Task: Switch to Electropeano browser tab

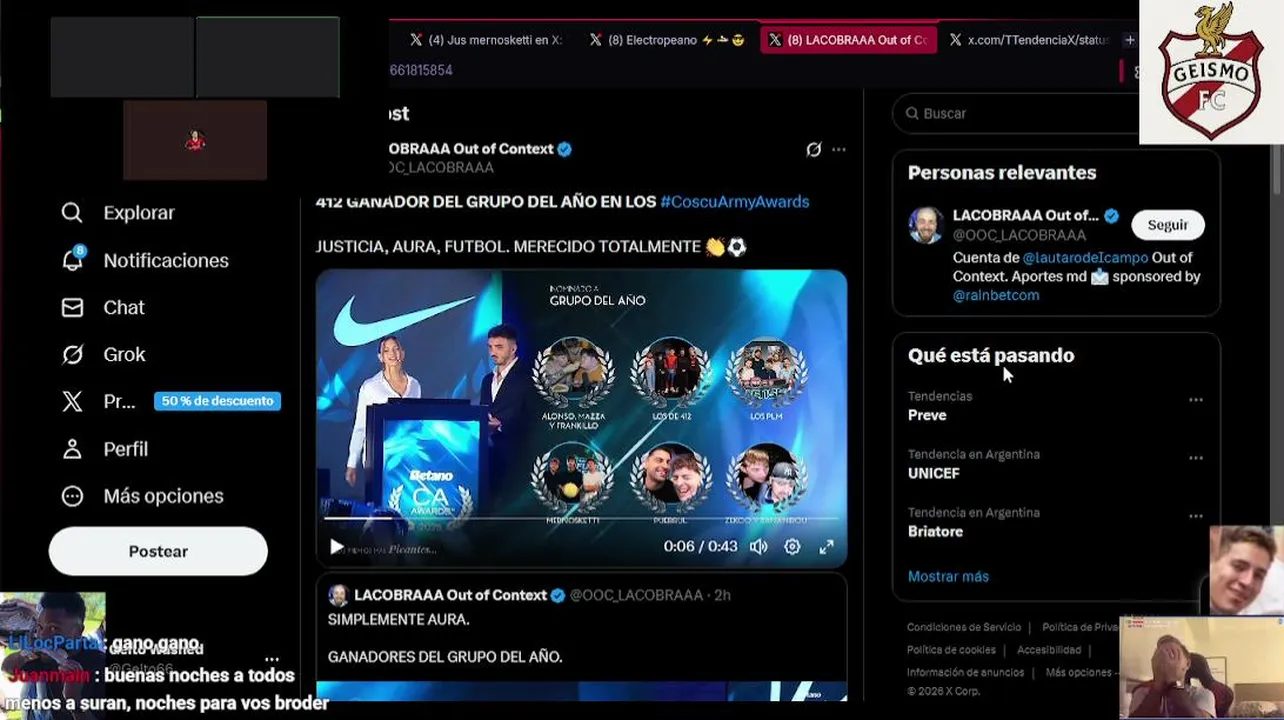Action: click(666, 40)
